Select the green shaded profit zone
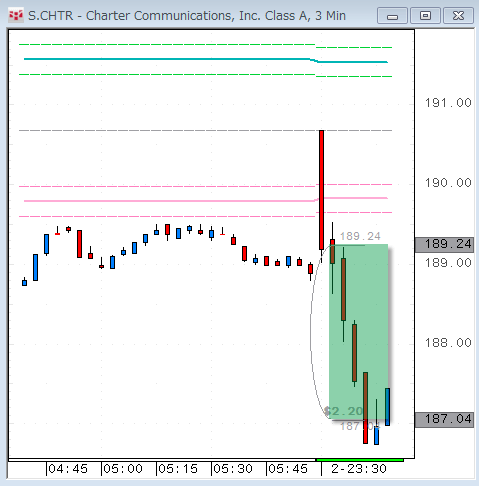Screen dimensions: 479x486 [359, 332]
